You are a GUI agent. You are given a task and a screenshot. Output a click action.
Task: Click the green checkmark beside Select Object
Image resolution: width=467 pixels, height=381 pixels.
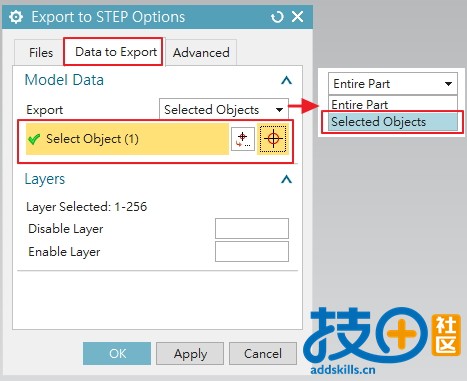coord(34,139)
